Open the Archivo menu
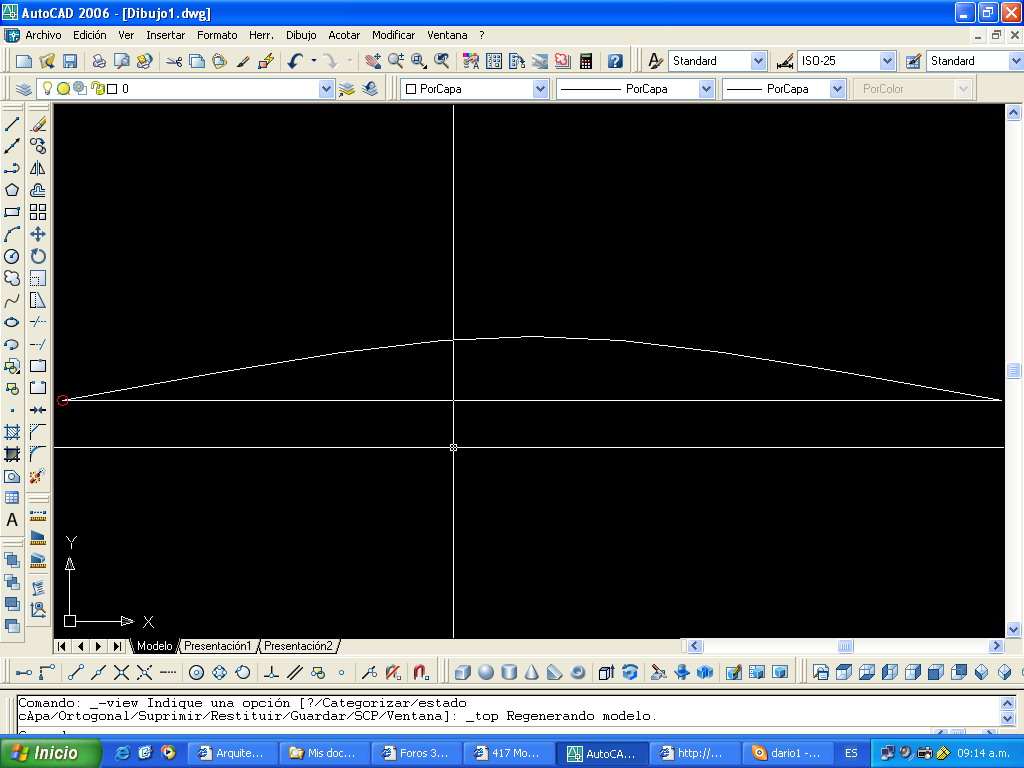 (43, 35)
